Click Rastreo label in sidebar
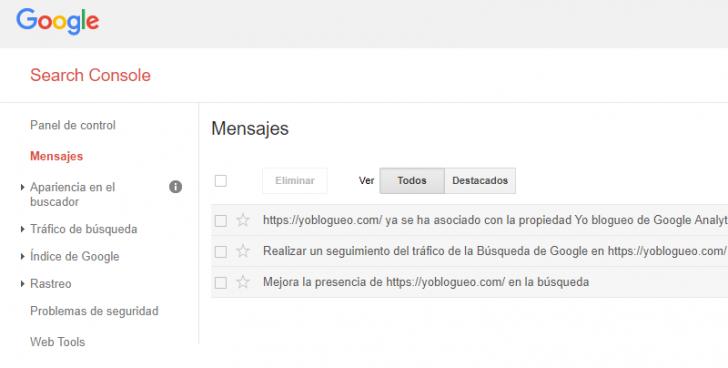The width and height of the screenshot is (728, 368). tap(51, 284)
